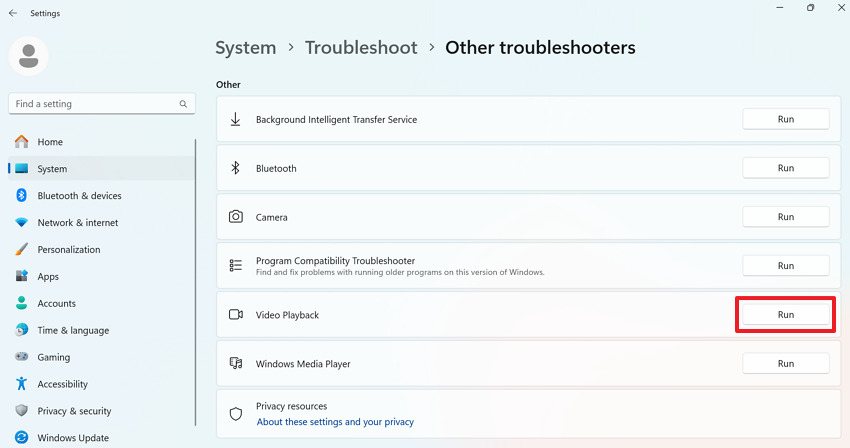Viewport: 850px width, 448px height.
Task: Open Accounts settings page
Action: click(x=101, y=303)
